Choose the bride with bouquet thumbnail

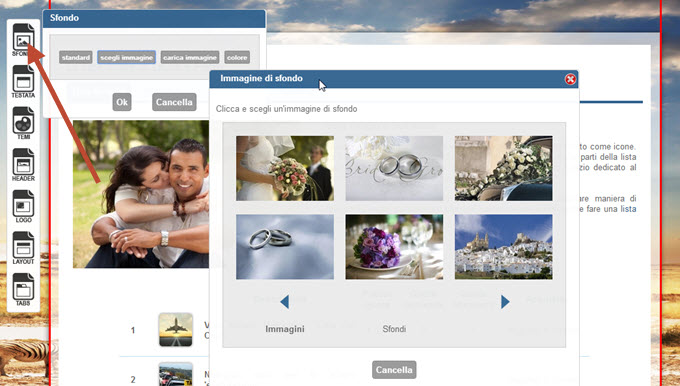[285, 168]
